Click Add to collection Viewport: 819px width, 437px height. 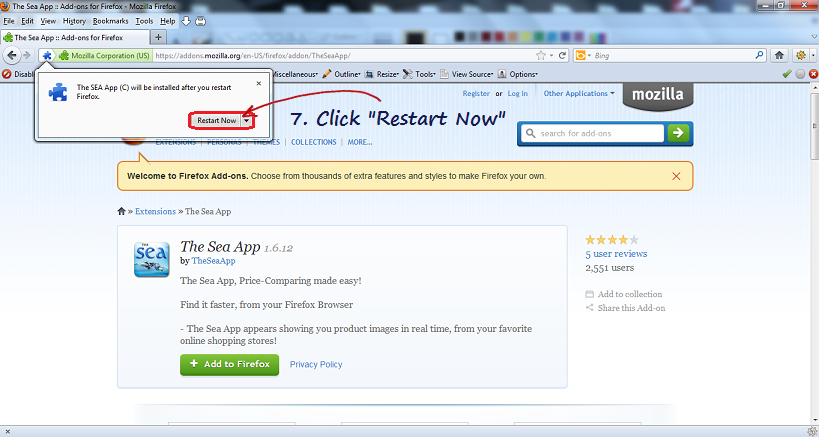624,294
